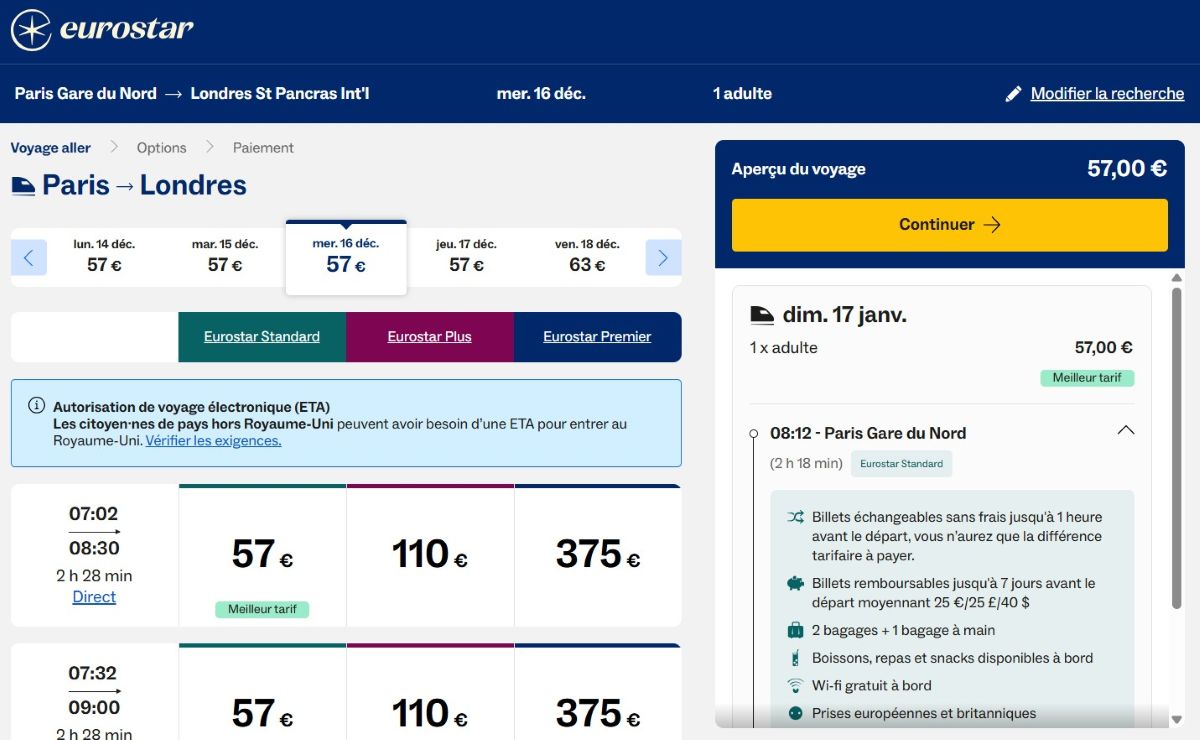Open Vérifier les exigences link
The width and height of the screenshot is (1200, 740).
coord(214,441)
